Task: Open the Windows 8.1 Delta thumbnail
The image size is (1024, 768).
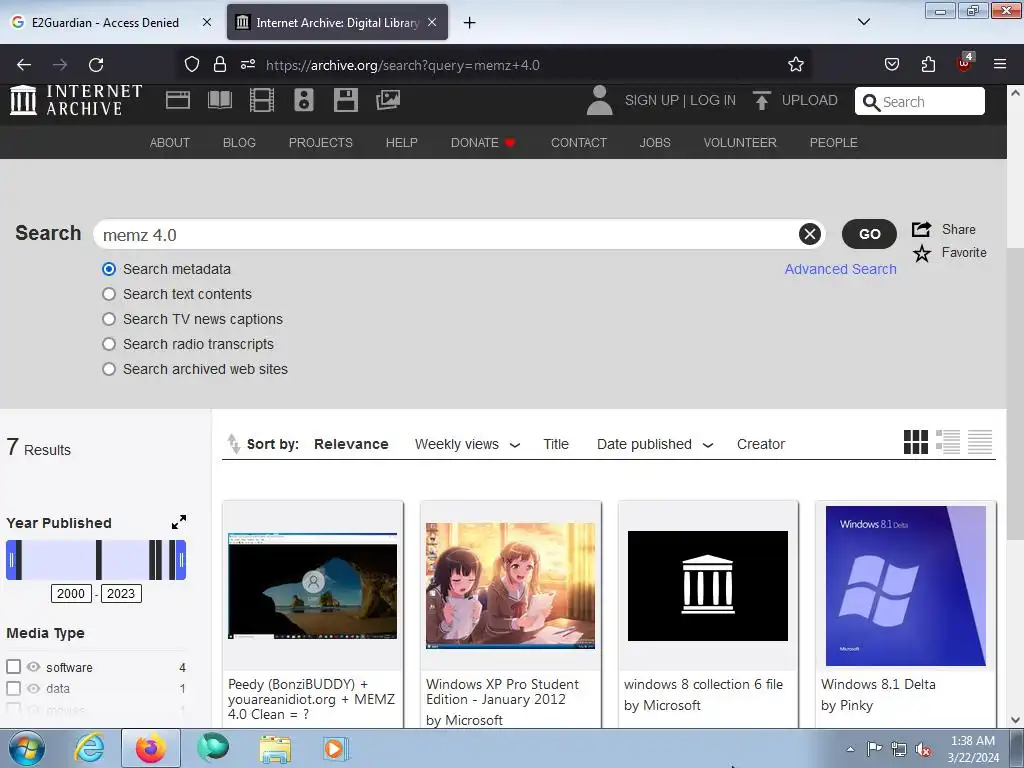Action: coord(905,586)
